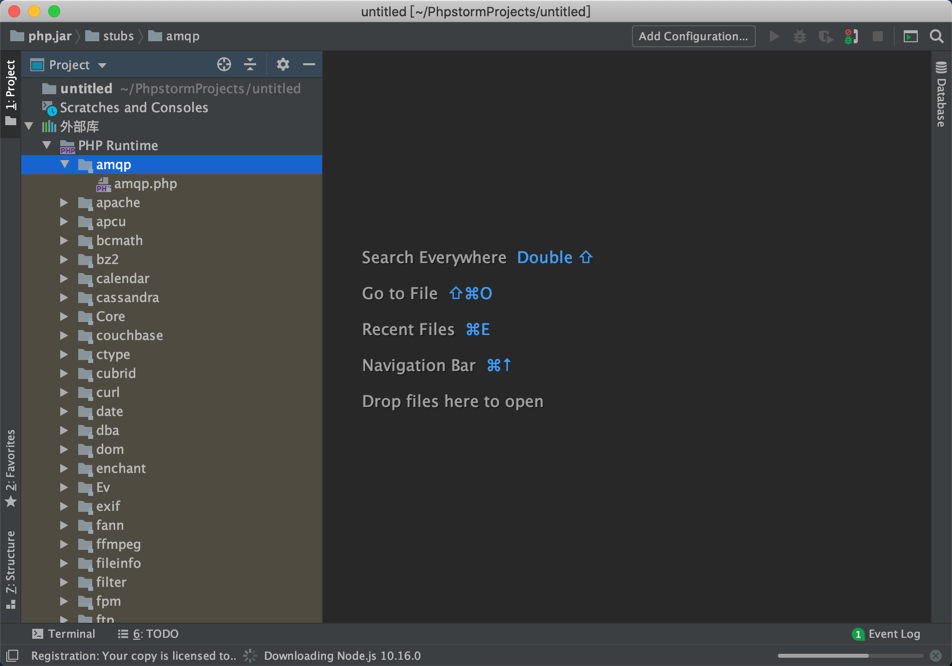Screen dimensions: 952x666
Task: Switch to the 2: Favorites tab
Action: pos(10,467)
